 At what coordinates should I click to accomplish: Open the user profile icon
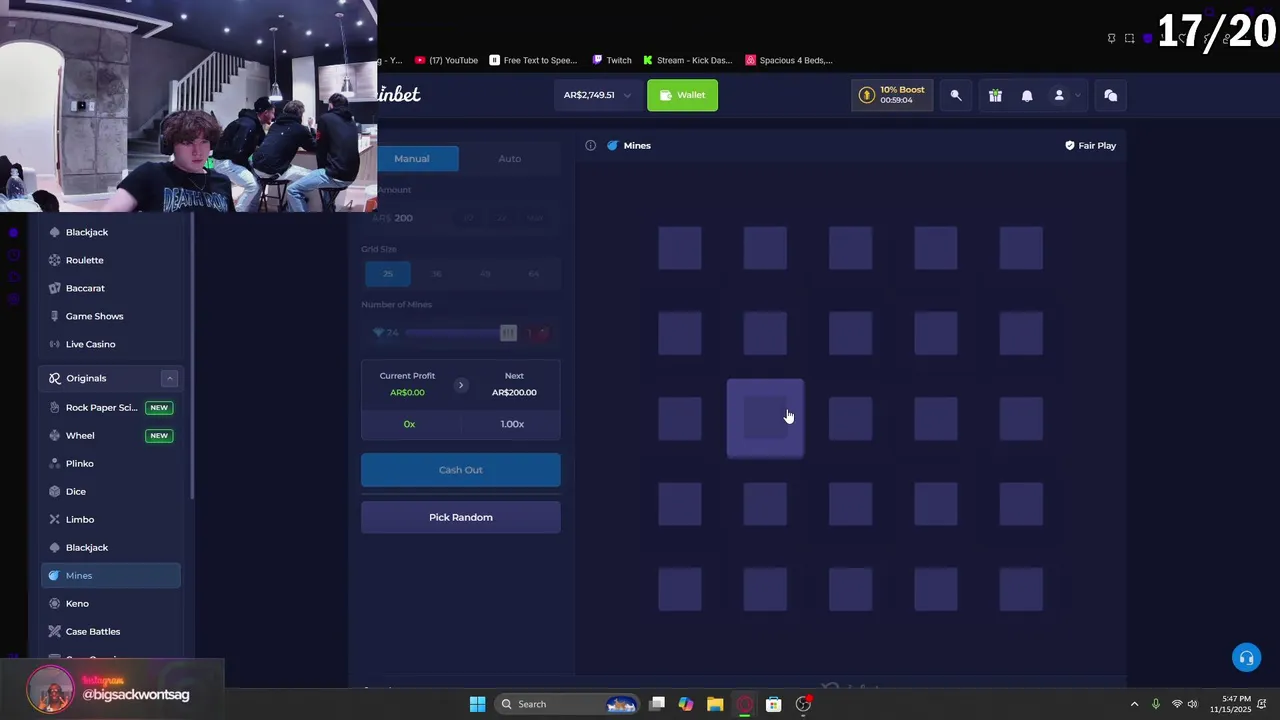[1059, 95]
